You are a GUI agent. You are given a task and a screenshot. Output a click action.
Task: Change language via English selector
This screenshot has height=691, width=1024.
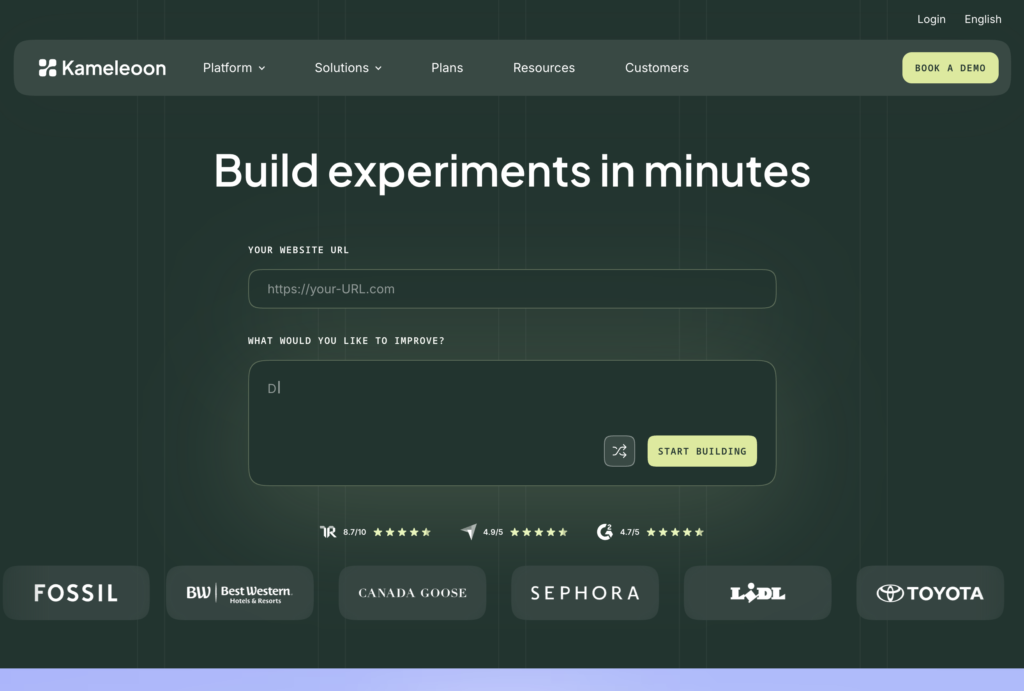tap(982, 19)
